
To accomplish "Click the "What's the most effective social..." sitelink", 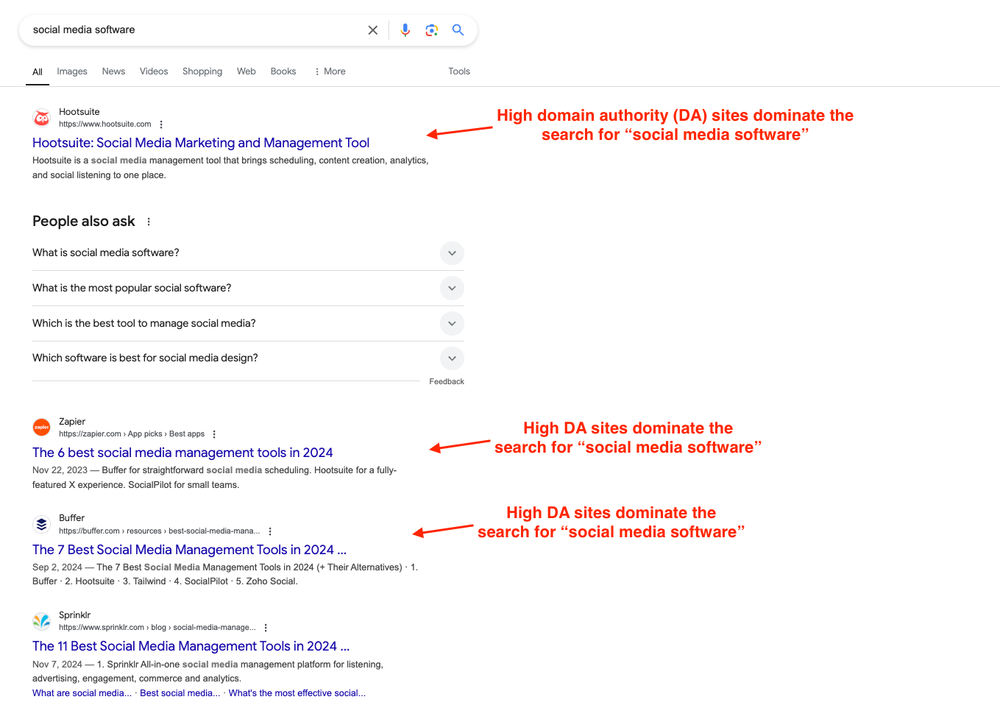I will [x=297, y=693].
